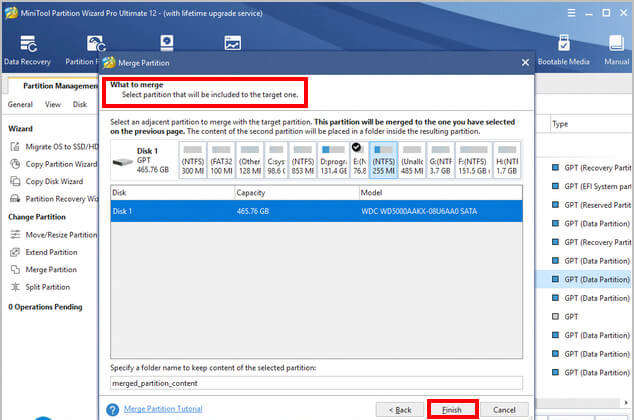
Task: Select the Disk 1 row in the disk list
Action: pyautogui.click(x=316, y=211)
